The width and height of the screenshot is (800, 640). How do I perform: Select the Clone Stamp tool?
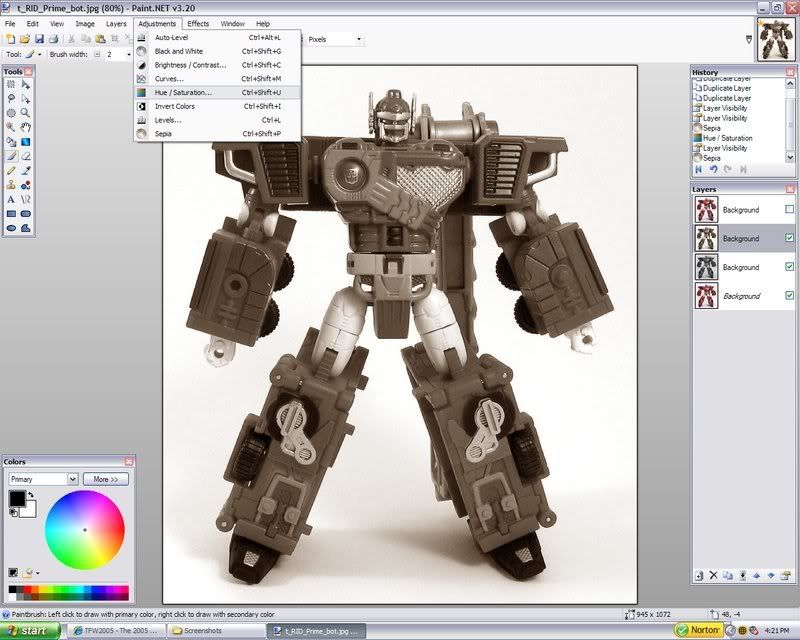(11, 185)
